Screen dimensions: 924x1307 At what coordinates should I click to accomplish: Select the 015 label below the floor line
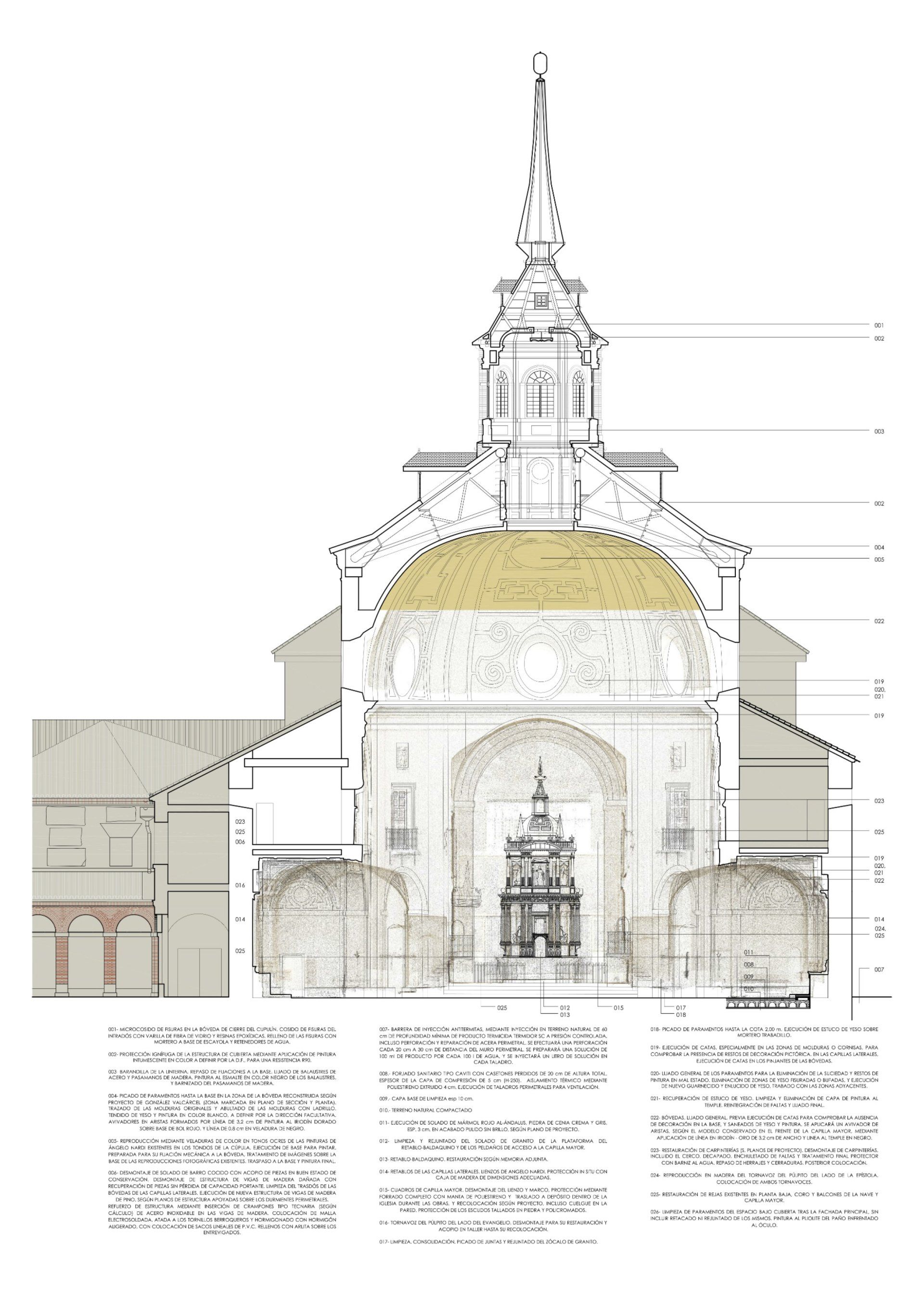[618, 1008]
